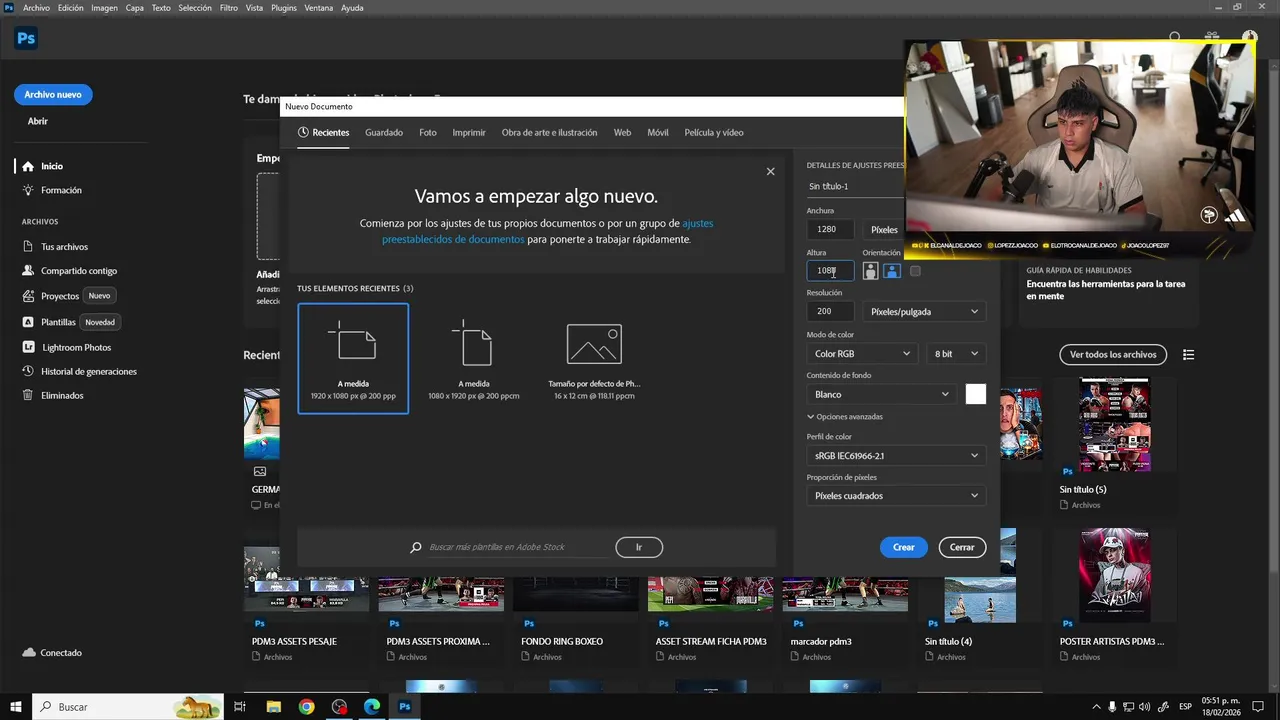Switch to the Recientes tab
Viewport: 1280px width, 720px height.
tap(323, 133)
